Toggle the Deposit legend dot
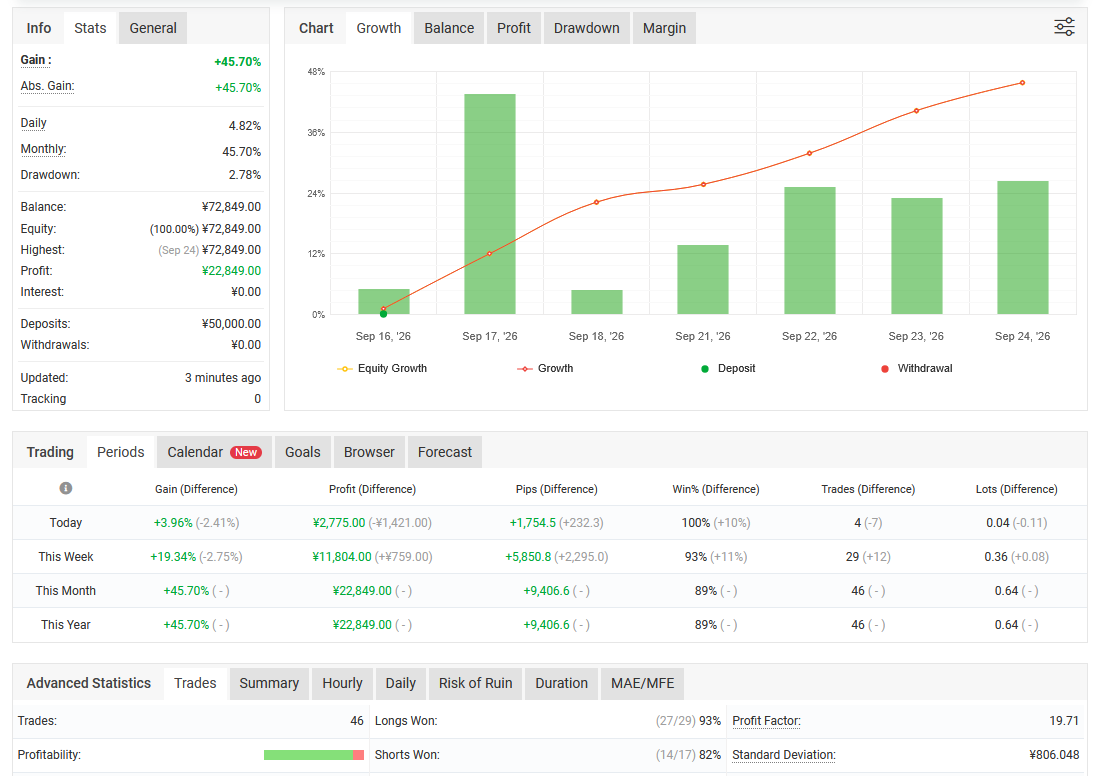Screen dimensions: 1103x776 705,369
